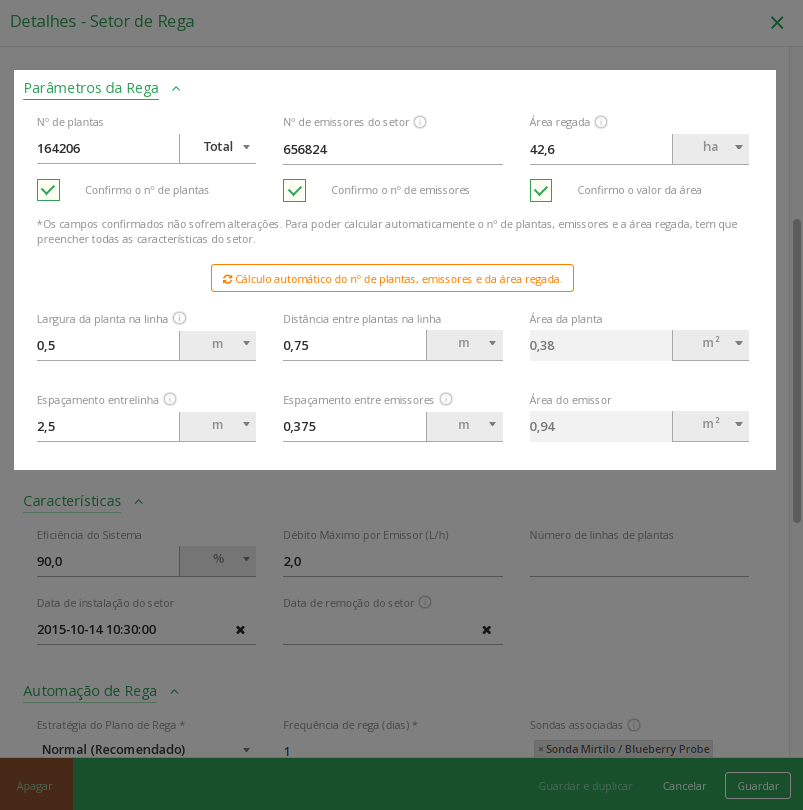Open unit dropdown for Espaçamento entrelinha
Image resolution: width=803 pixels, height=810 pixels.
[x=218, y=426]
